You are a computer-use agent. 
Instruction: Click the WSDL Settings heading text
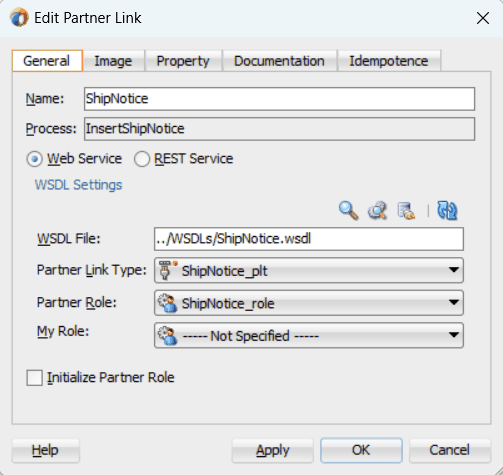click(79, 185)
